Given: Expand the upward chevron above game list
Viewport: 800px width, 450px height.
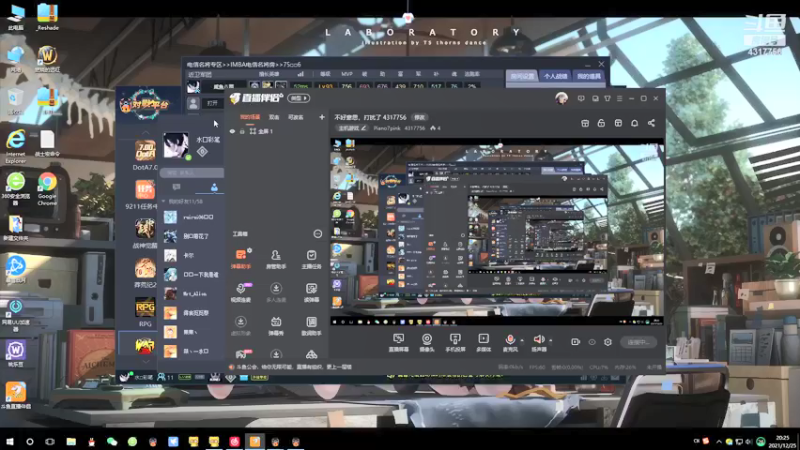Looking at the screenshot, I should [145, 133].
